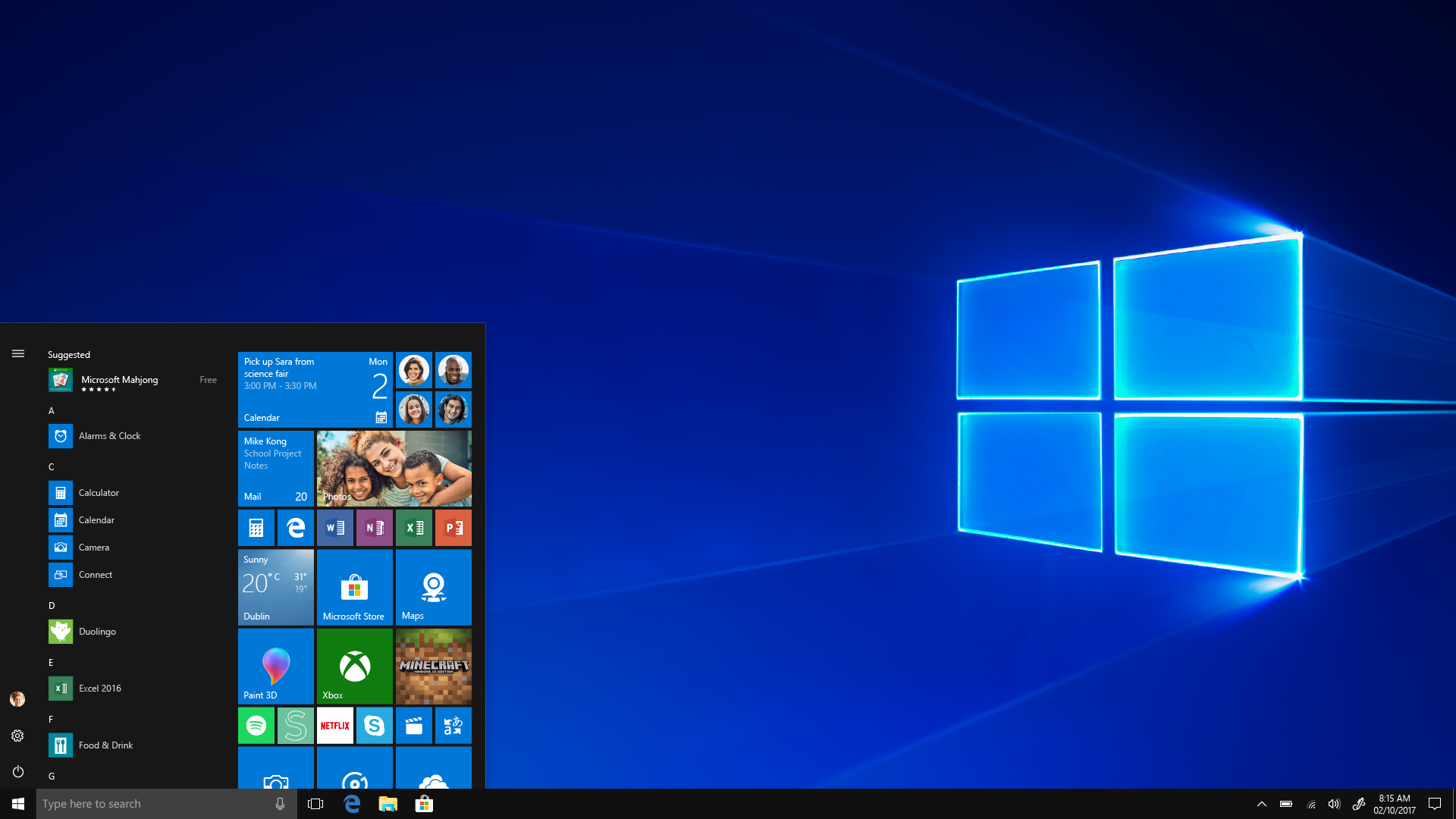Expand the Start menu hamburger

pyautogui.click(x=18, y=353)
